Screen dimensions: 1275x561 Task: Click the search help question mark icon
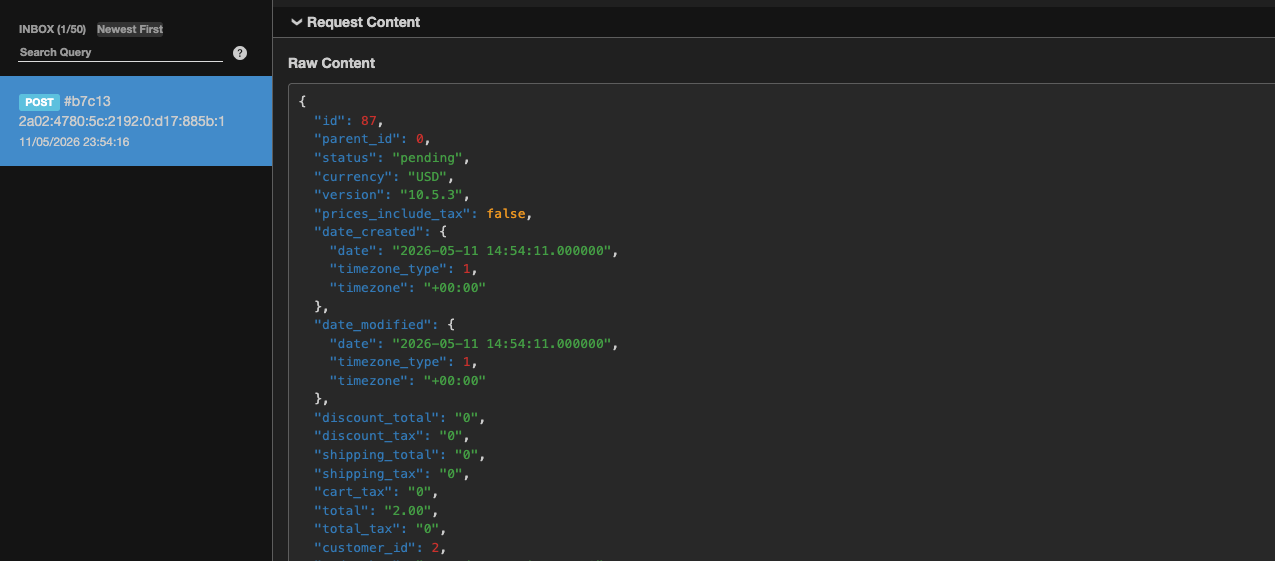coord(240,53)
